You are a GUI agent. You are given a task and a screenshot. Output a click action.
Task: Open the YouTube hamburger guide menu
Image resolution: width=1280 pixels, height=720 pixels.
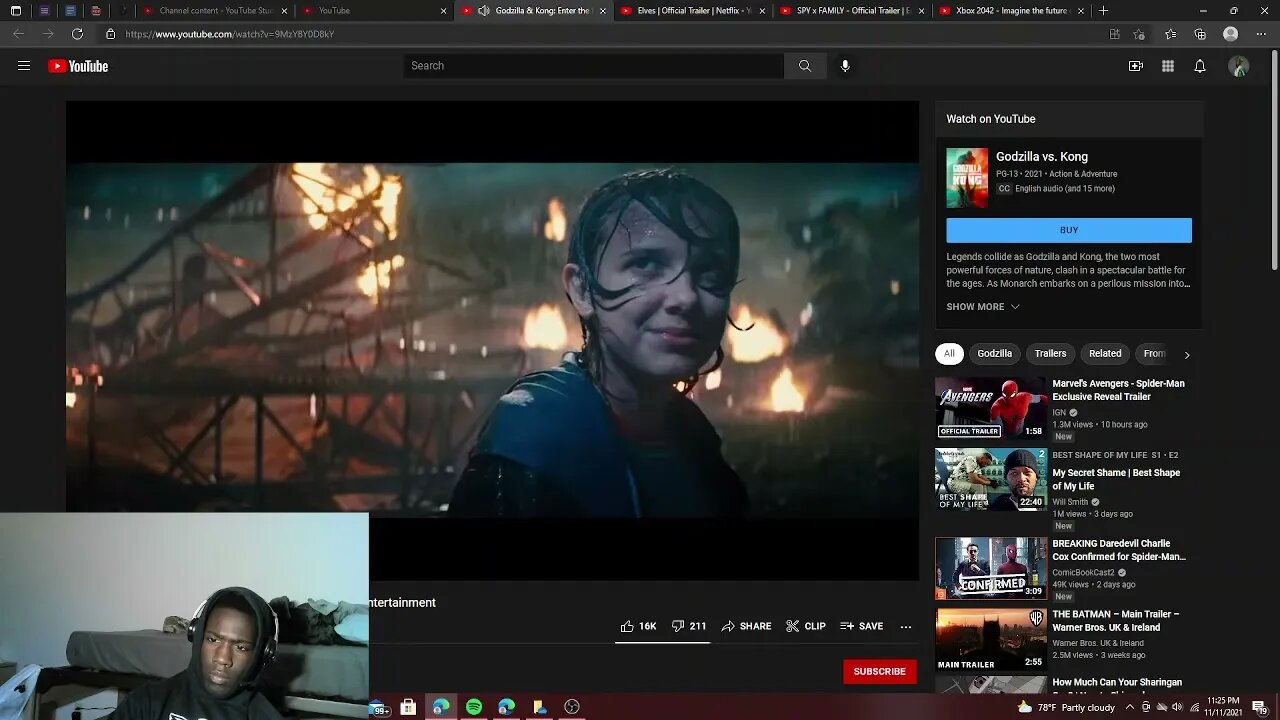click(24, 66)
